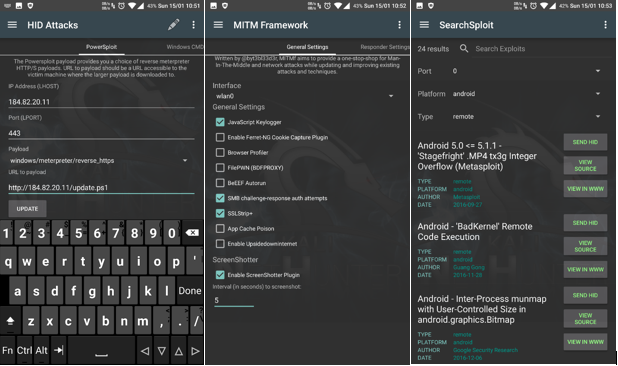Tap Wi-Fi status icon in HID Attacks status bar
618x366 pixels.
click(x=132, y=6)
